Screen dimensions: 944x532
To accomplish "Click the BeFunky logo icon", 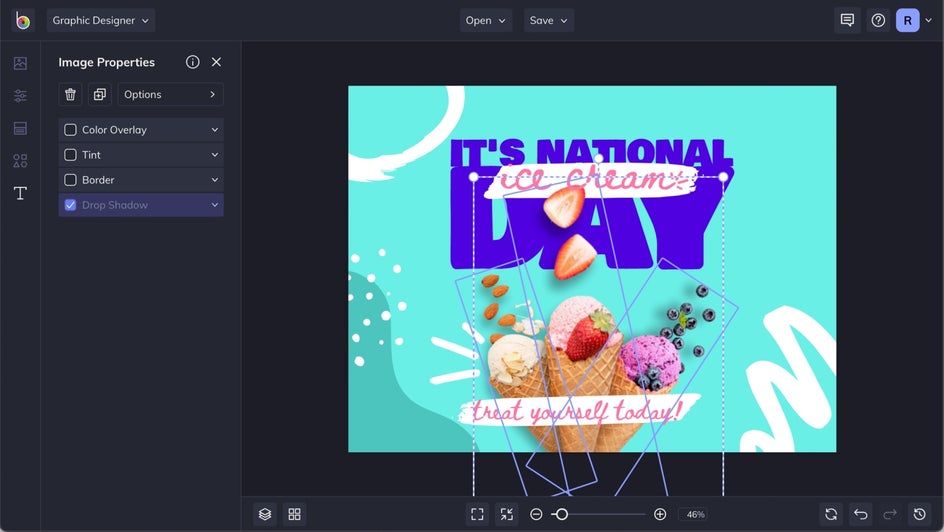I will tap(23, 20).
